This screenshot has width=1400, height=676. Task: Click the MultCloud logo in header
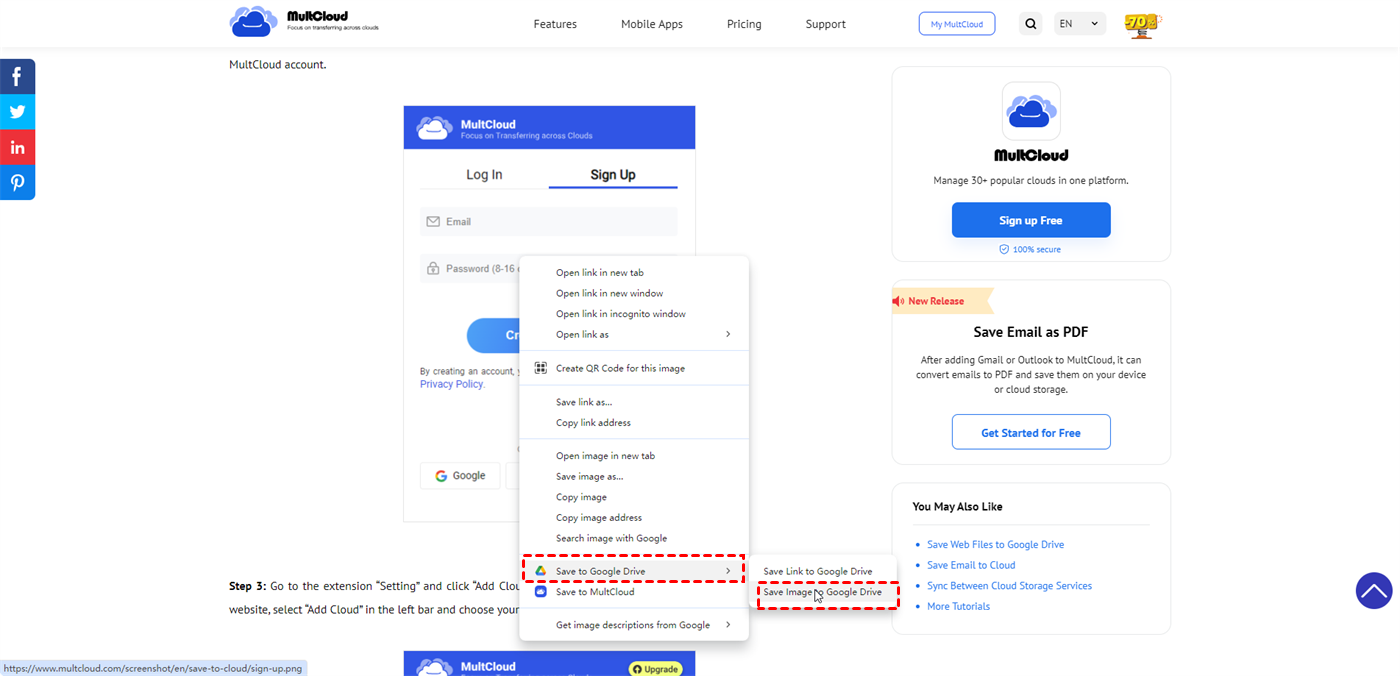304,22
